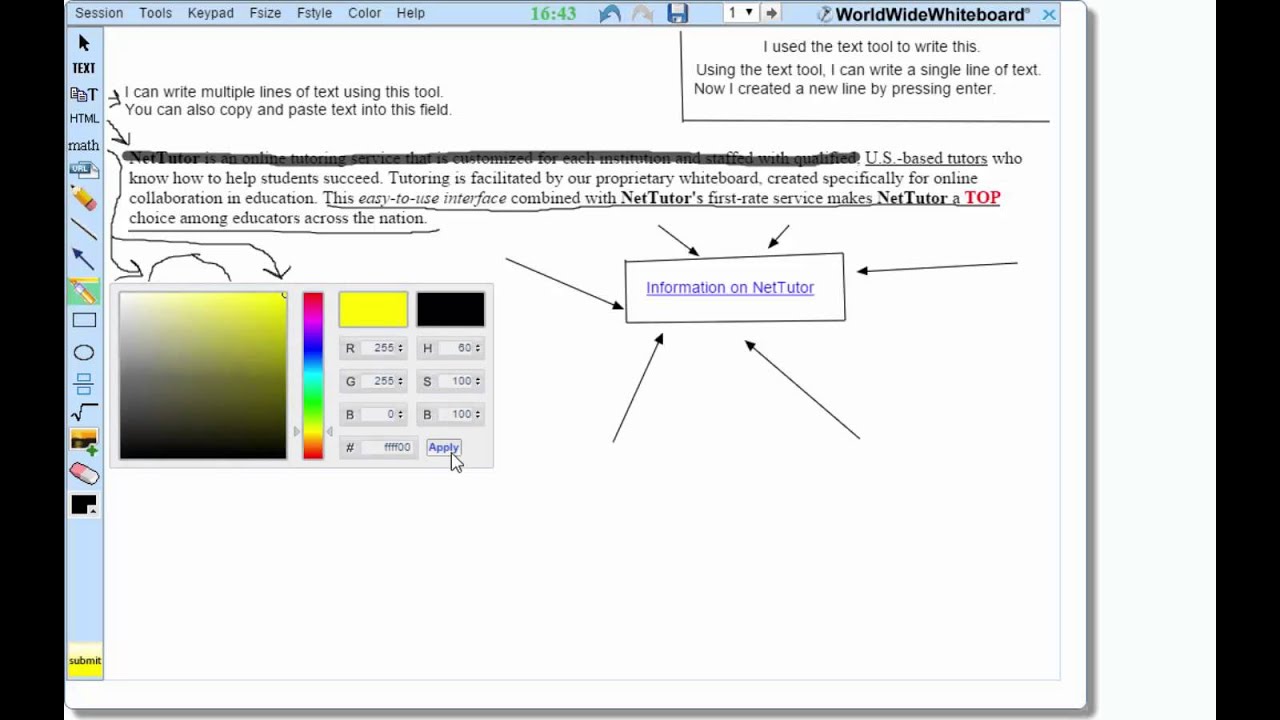Viewport: 1280px width, 720px height.
Task: Click the Information on NetTutor link
Action: (x=730, y=287)
